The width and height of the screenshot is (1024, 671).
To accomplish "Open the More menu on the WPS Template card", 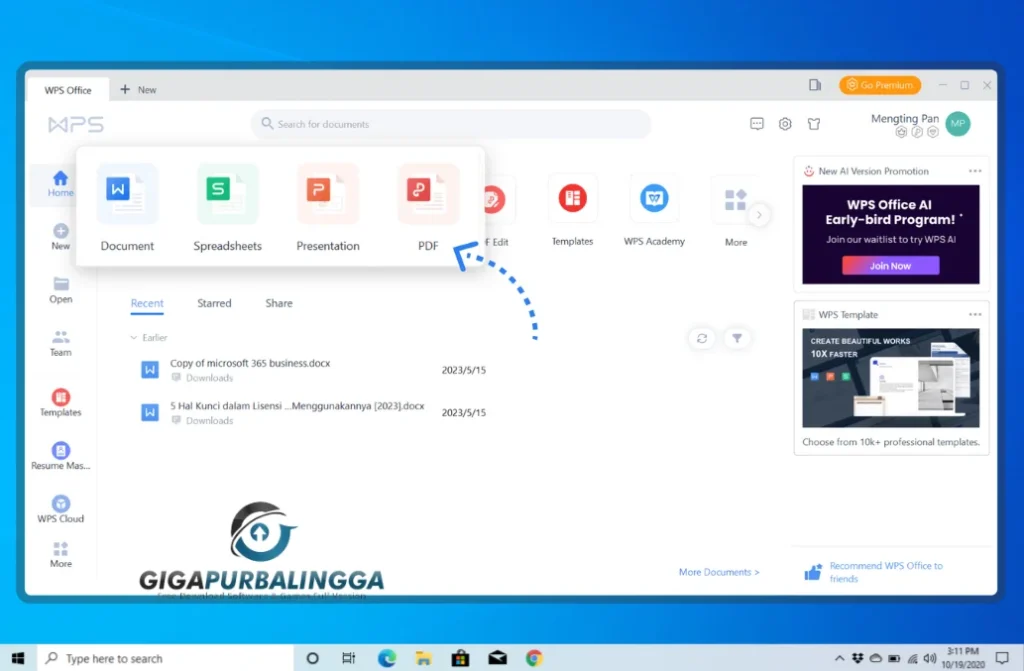I will 975,313.
